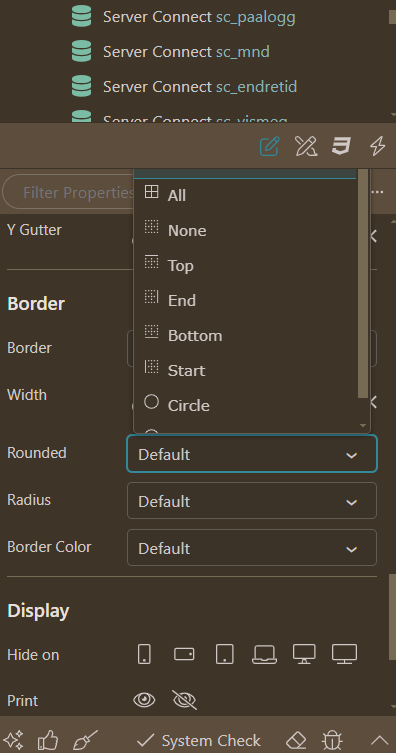Enable Print visible eye icon
The width and height of the screenshot is (396, 753).
tap(144, 700)
